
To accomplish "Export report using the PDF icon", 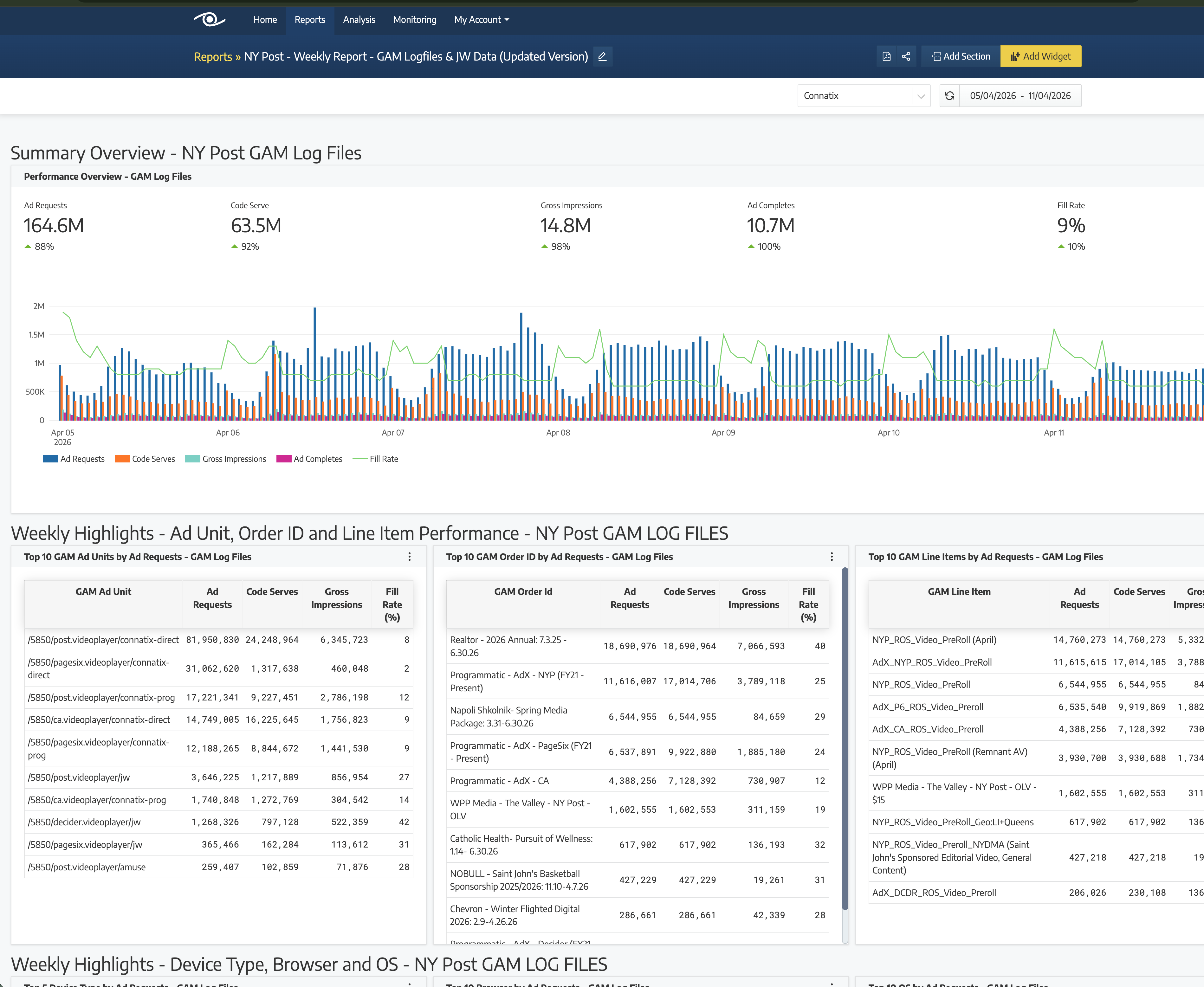I will (886, 56).
